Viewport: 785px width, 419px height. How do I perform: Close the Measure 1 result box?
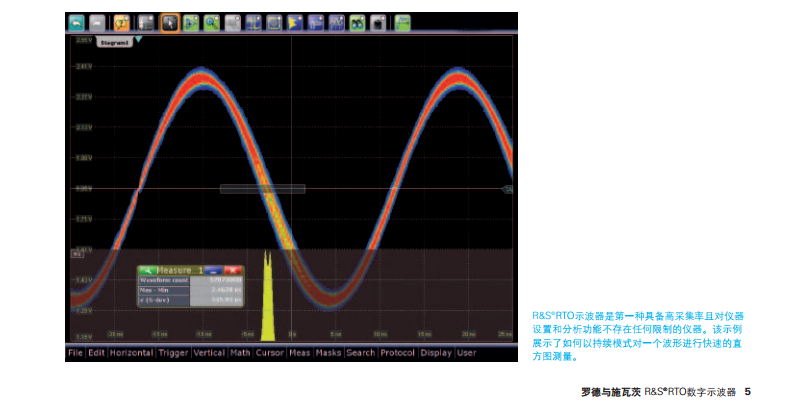(x=234, y=270)
